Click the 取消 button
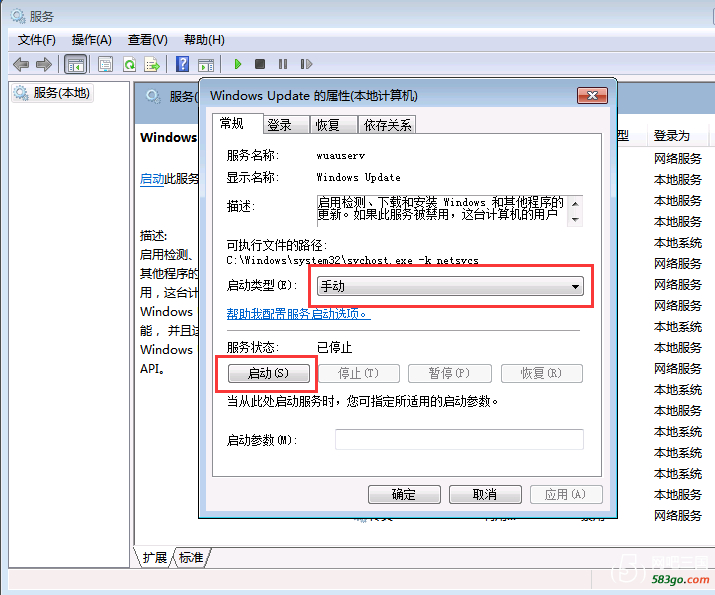 click(485, 494)
